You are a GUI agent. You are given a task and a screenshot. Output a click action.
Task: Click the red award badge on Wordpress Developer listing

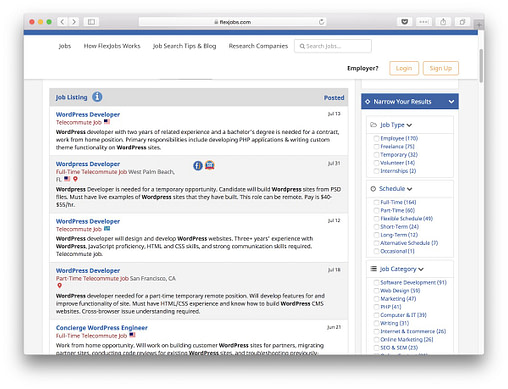[210, 165]
